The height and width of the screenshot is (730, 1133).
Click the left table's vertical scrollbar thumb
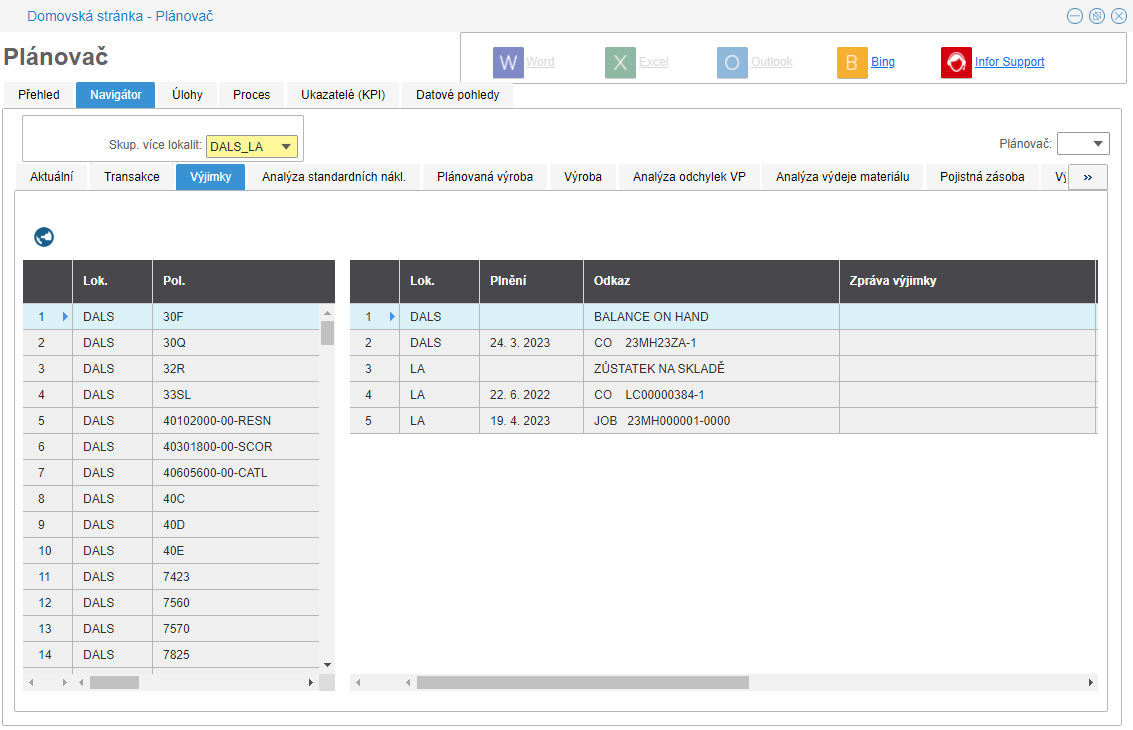click(x=327, y=333)
